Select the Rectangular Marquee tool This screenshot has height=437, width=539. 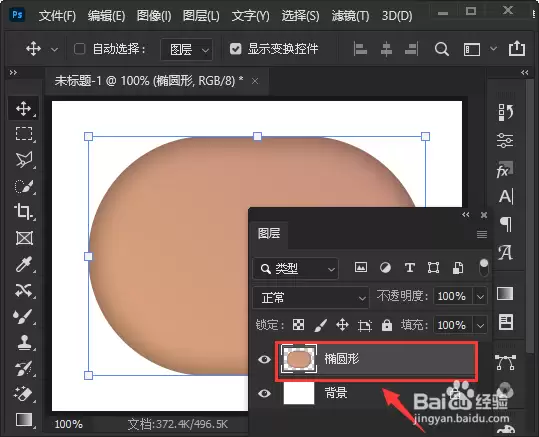(x=23, y=134)
